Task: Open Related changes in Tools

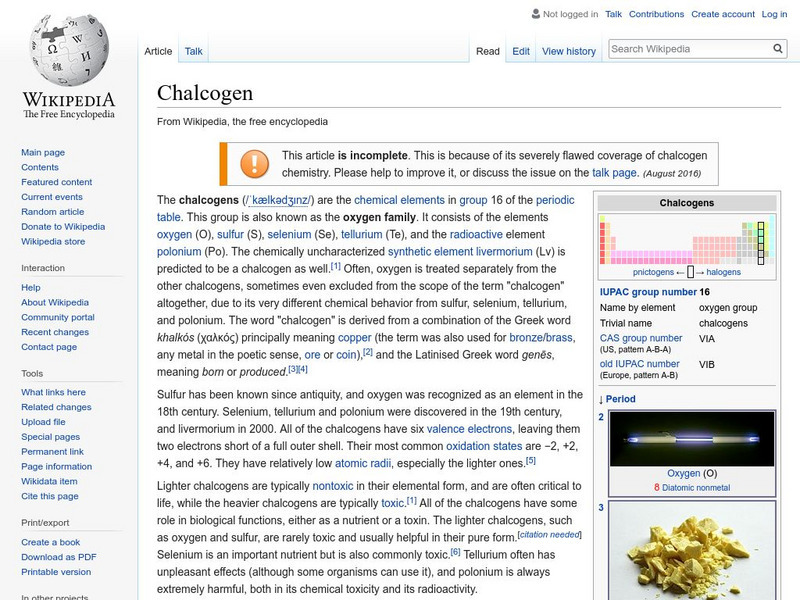Action: [x=56, y=407]
